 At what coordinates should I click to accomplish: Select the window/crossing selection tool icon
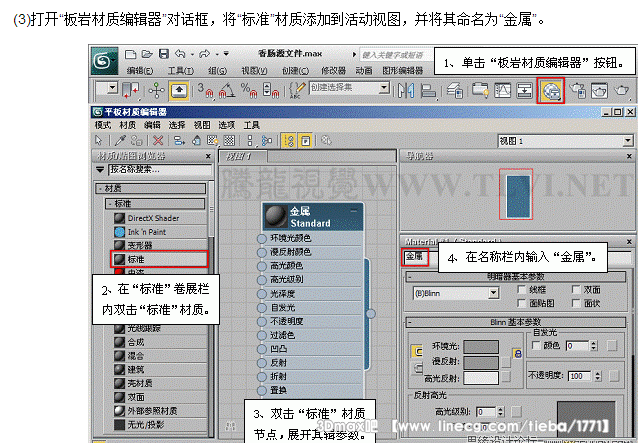tap(131, 90)
